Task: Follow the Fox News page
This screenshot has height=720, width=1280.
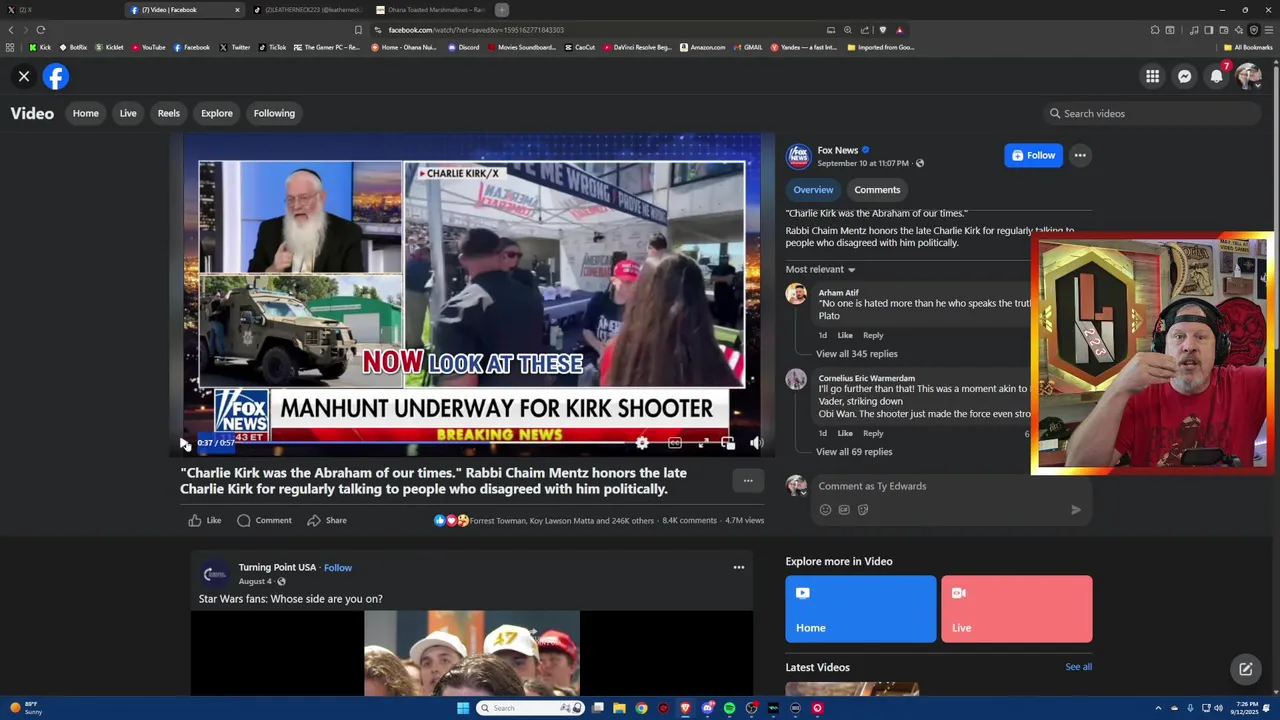Action: pyautogui.click(x=1033, y=155)
